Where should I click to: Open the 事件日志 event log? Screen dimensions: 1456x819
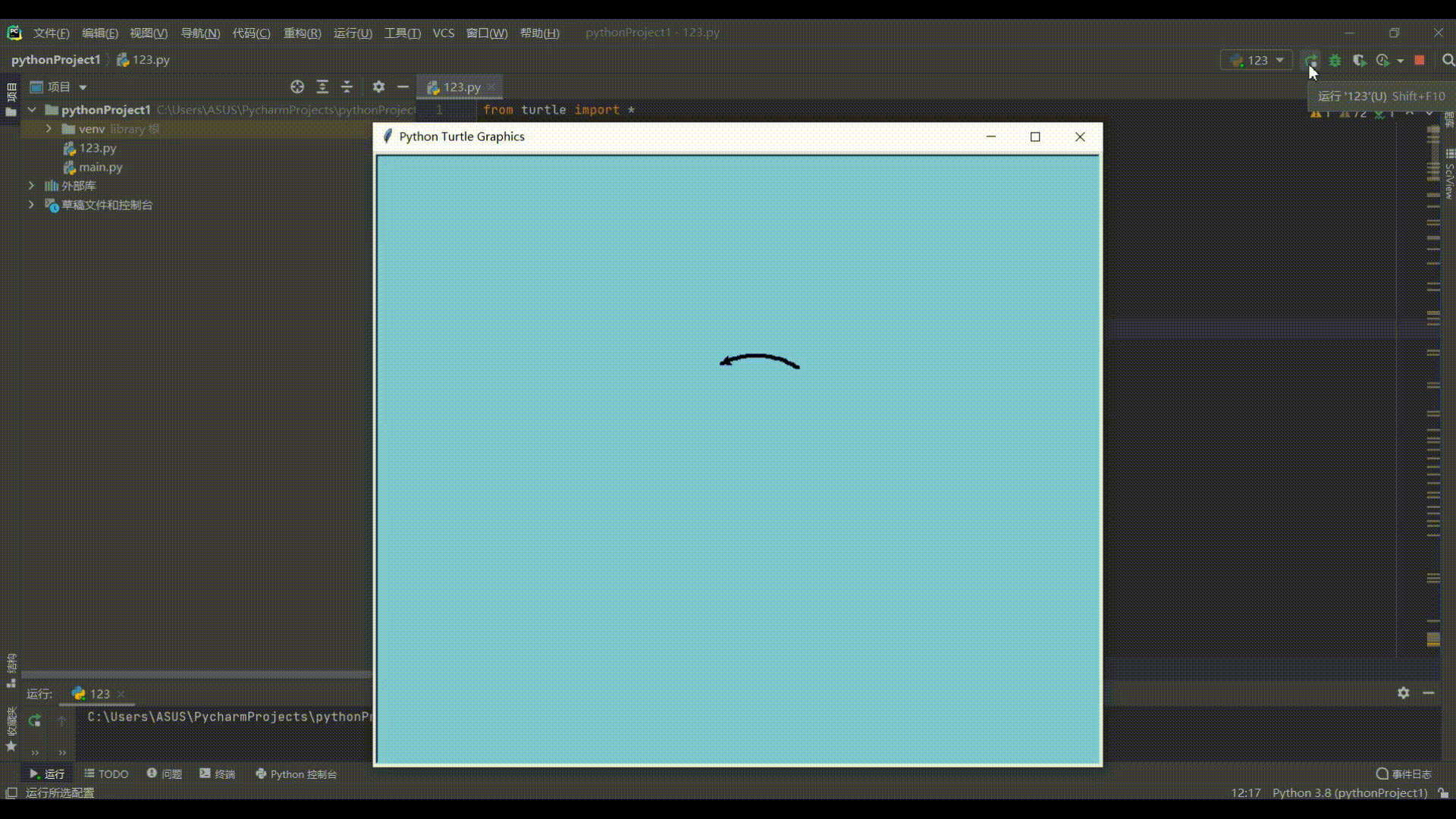[x=1404, y=773]
